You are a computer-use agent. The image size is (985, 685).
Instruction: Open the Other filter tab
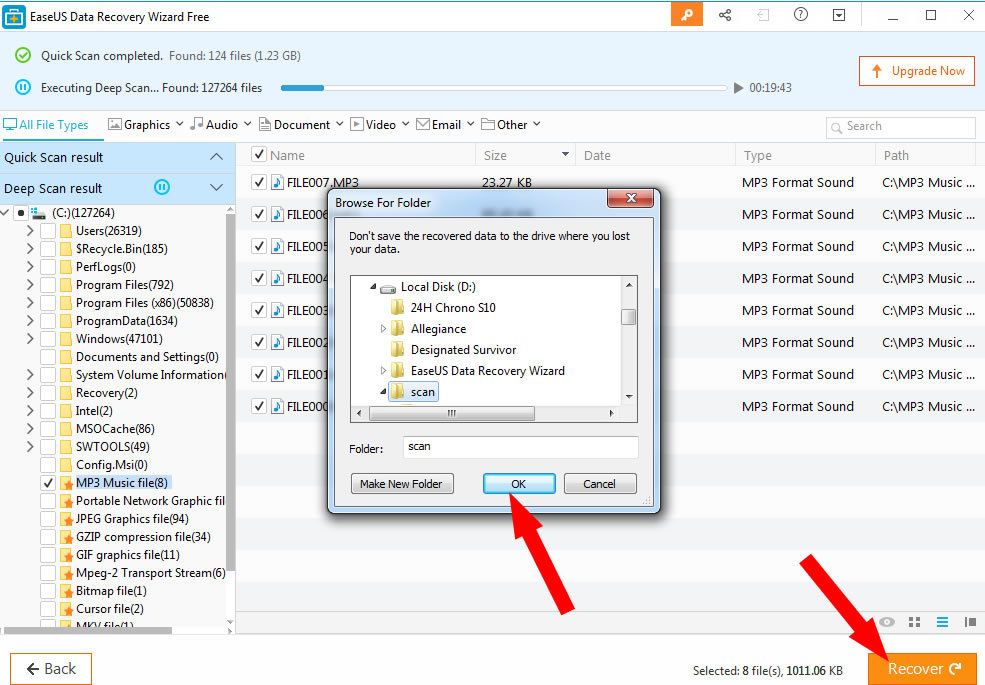511,124
